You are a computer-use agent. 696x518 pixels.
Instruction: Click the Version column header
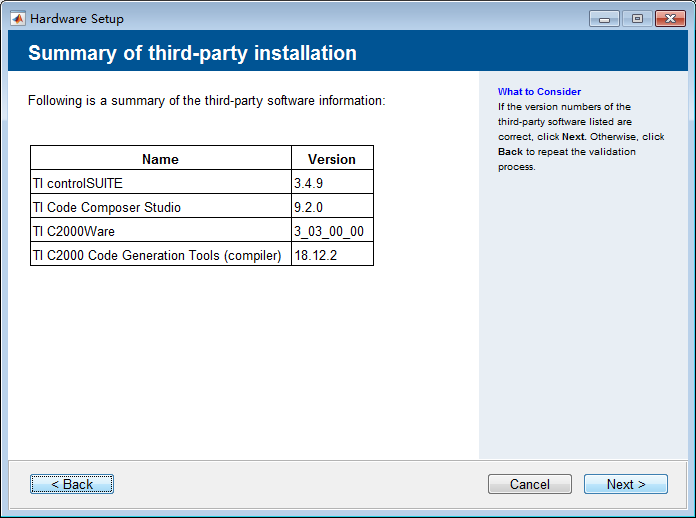pyautogui.click(x=332, y=158)
